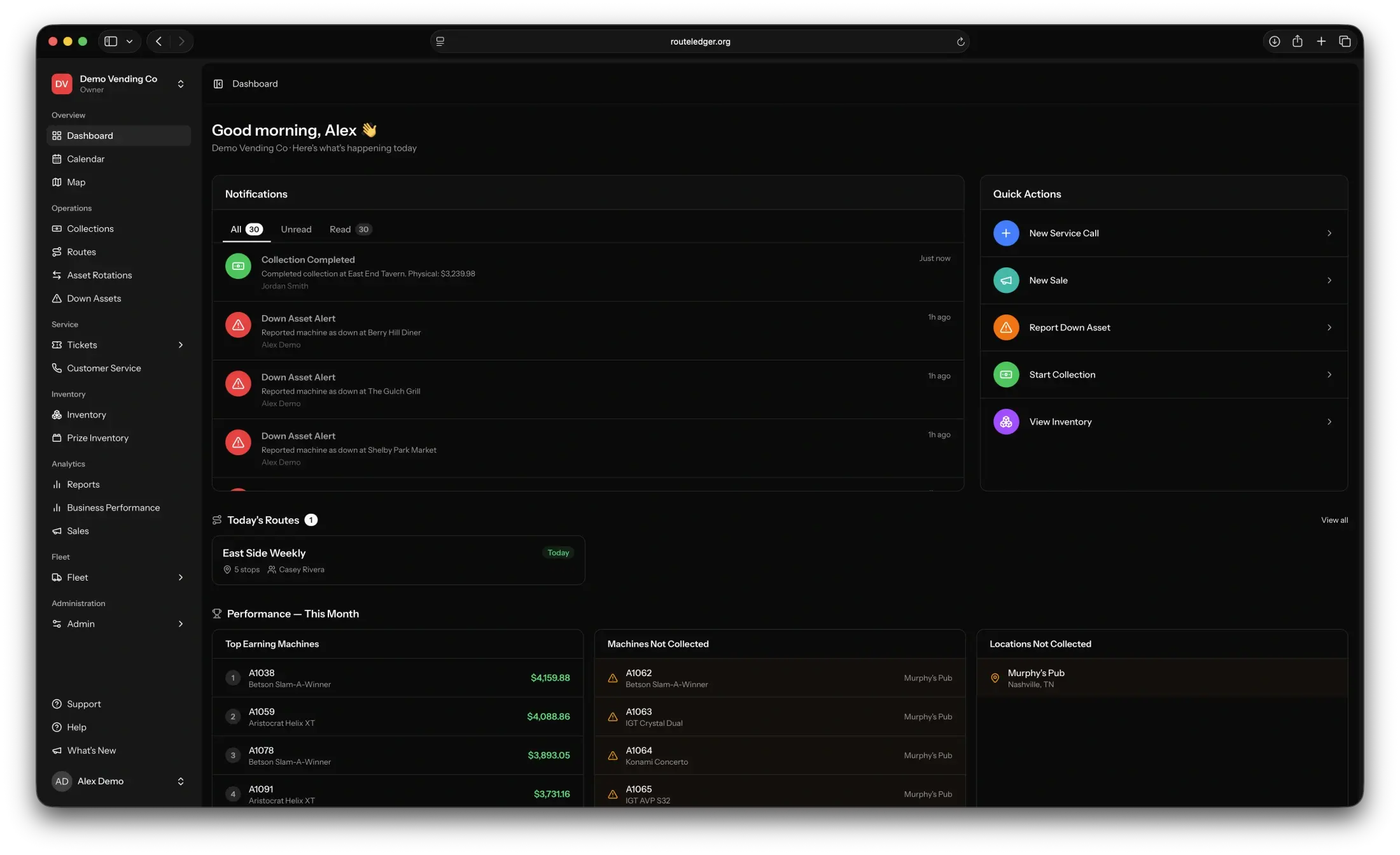Open a new browser tab
Viewport: 1400px width, 855px height.
pos(1321,41)
